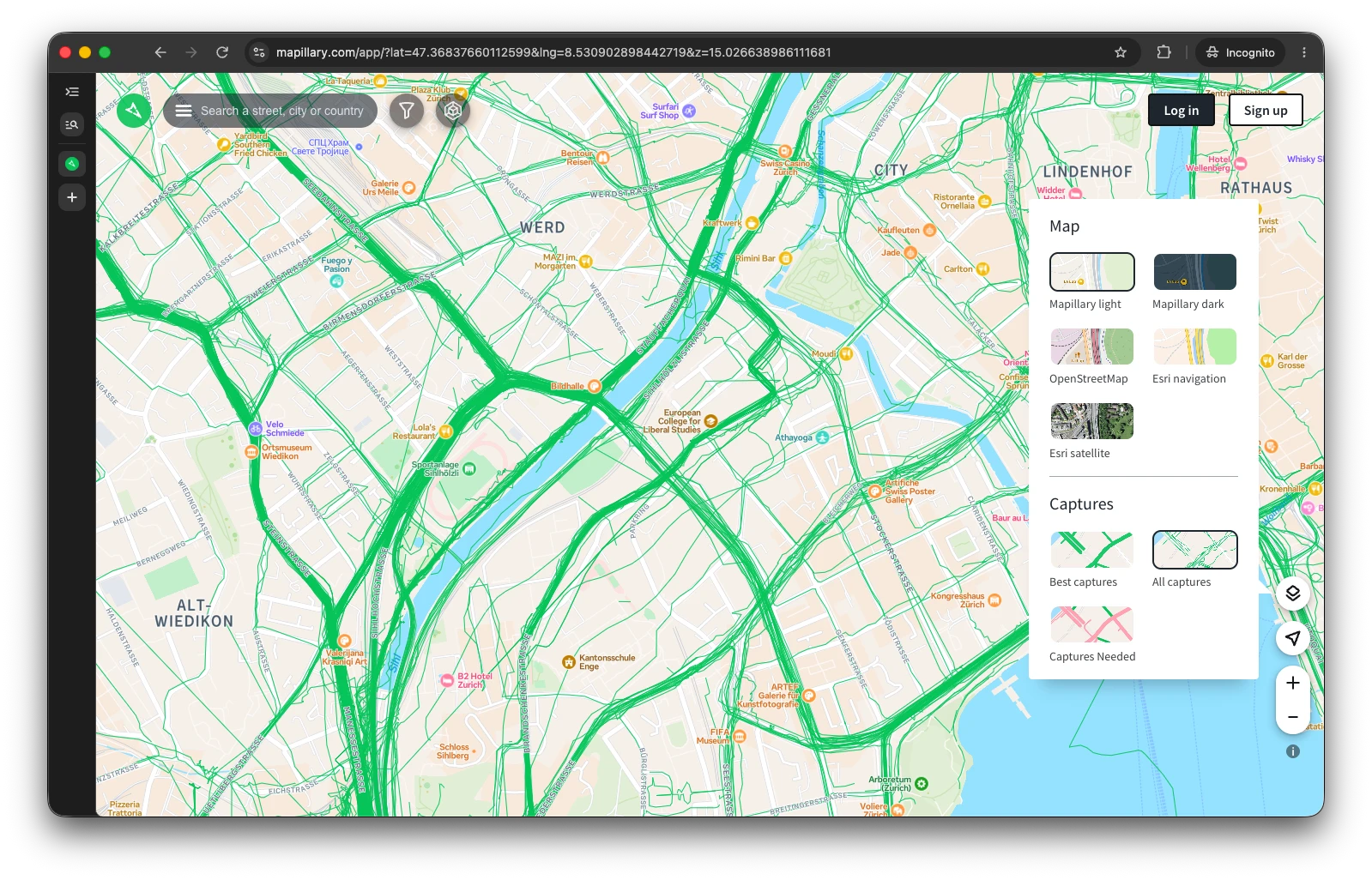
Task: Click the Sportanlage Sihlhölzli marker icon
Action: [x=469, y=469]
